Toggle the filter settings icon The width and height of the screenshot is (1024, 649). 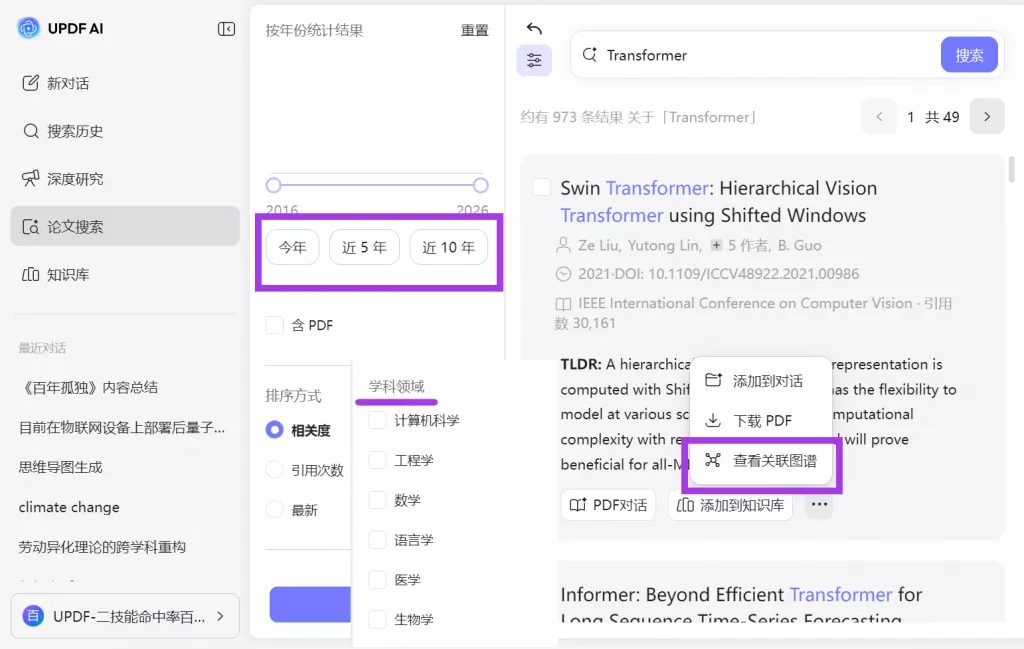[534, 60]
